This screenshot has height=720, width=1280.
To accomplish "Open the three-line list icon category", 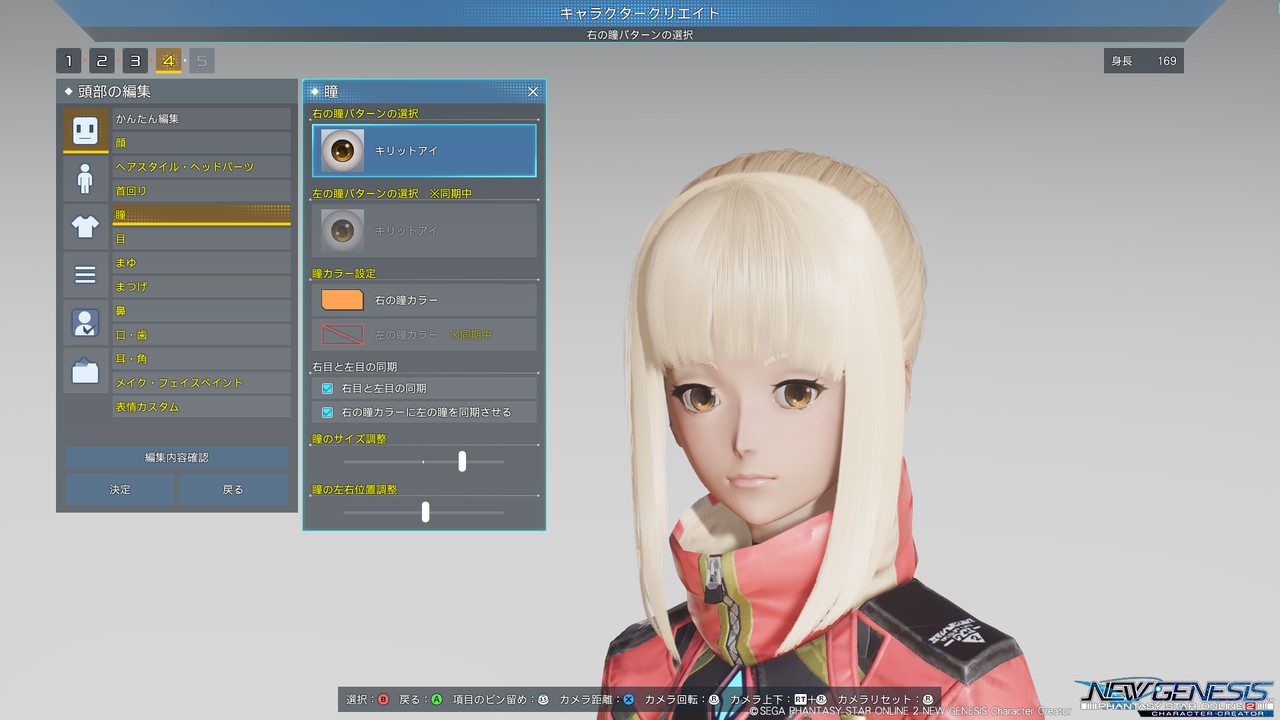I will [86, 274].
